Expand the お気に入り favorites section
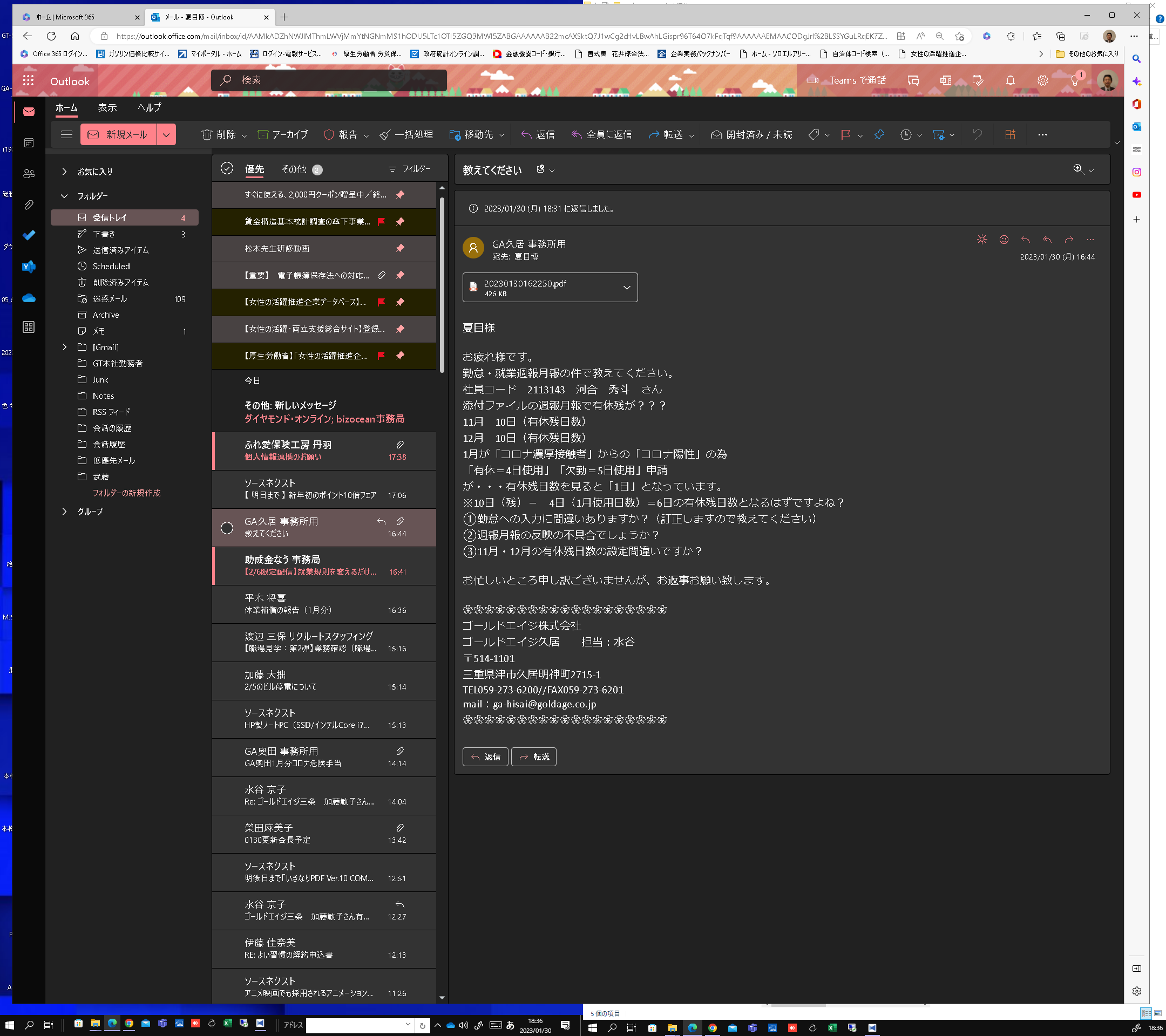The width and height of the screenshot is (1166, 1036). click(x=64, y=172)
